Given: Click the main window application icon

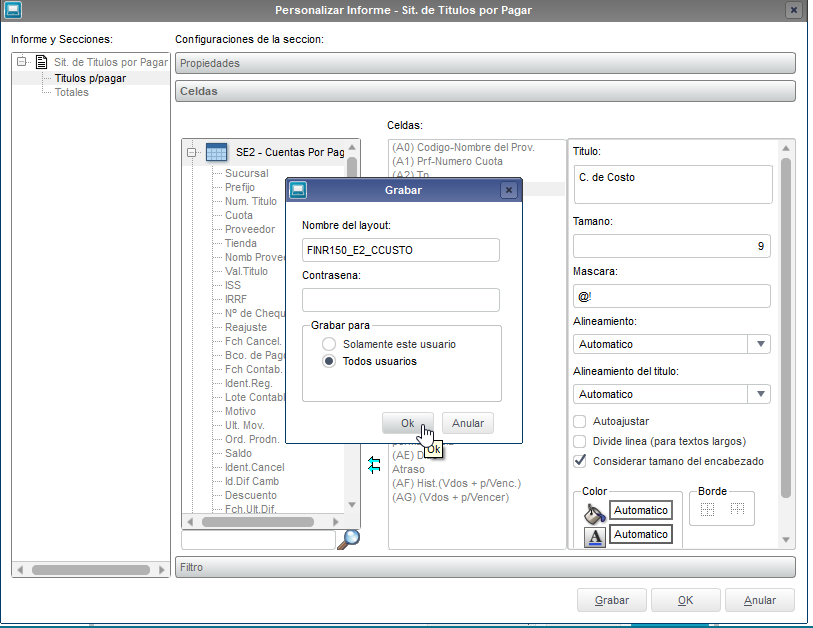Looking at the screenshot, I should tap(12, 10).
